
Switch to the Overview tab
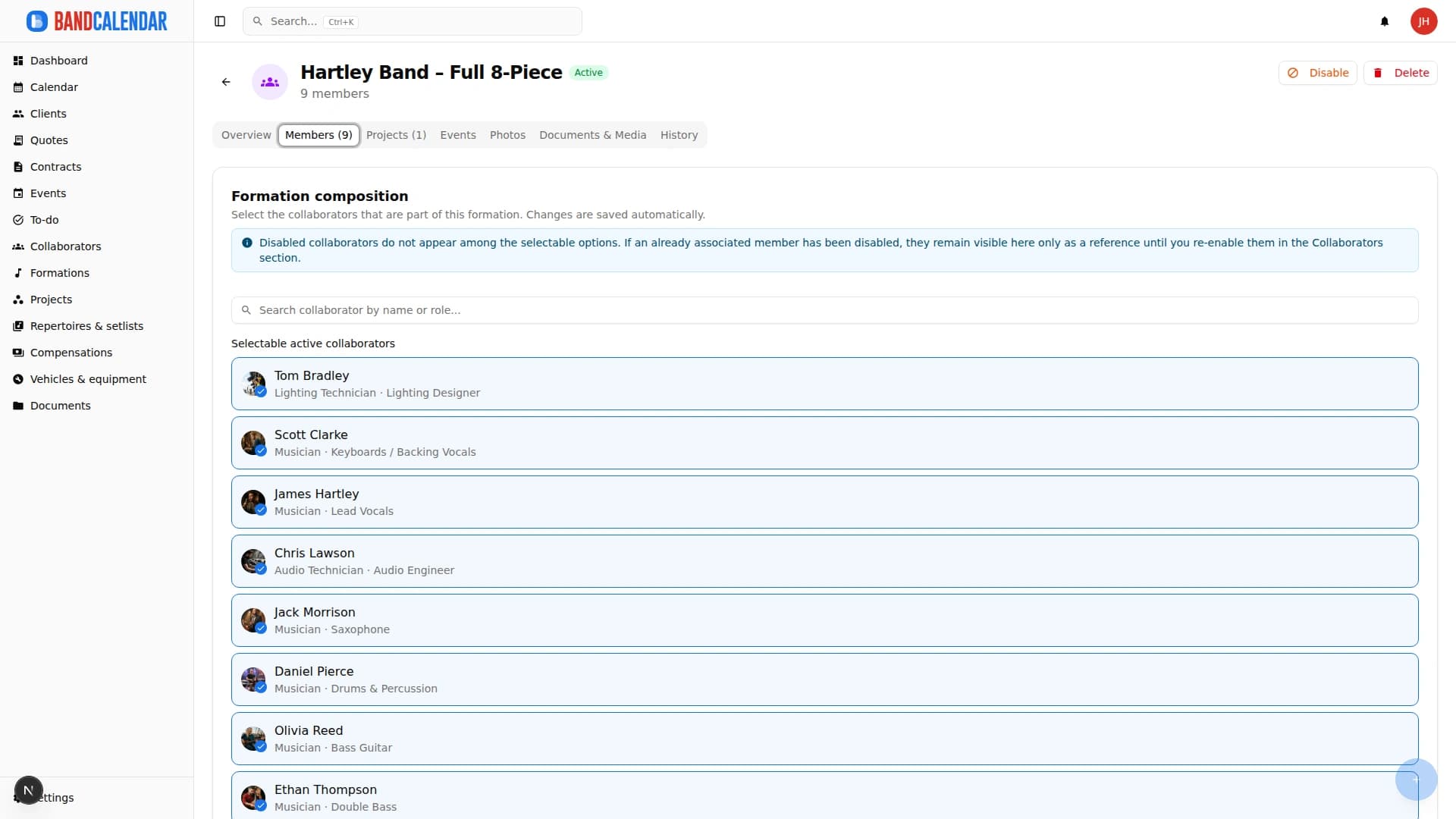coord(246,135)
